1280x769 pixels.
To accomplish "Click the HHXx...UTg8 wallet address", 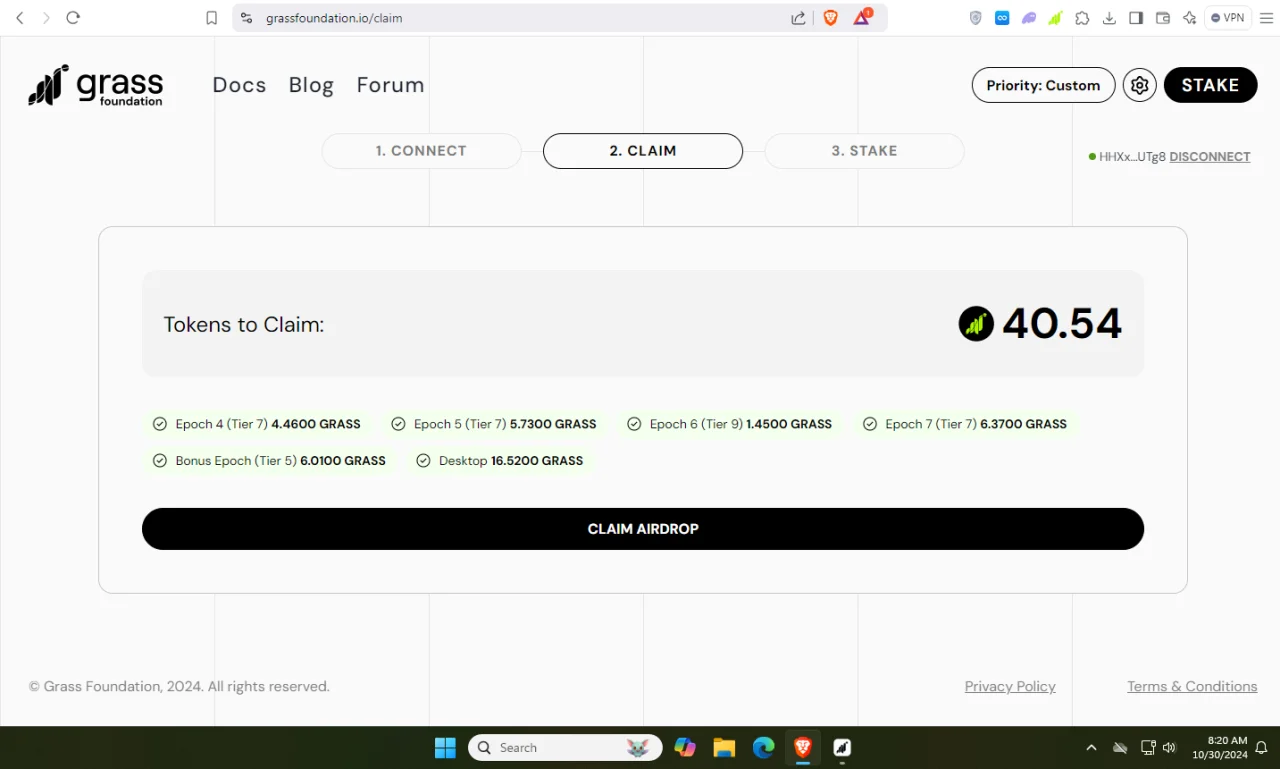I will coord(1132,157).
